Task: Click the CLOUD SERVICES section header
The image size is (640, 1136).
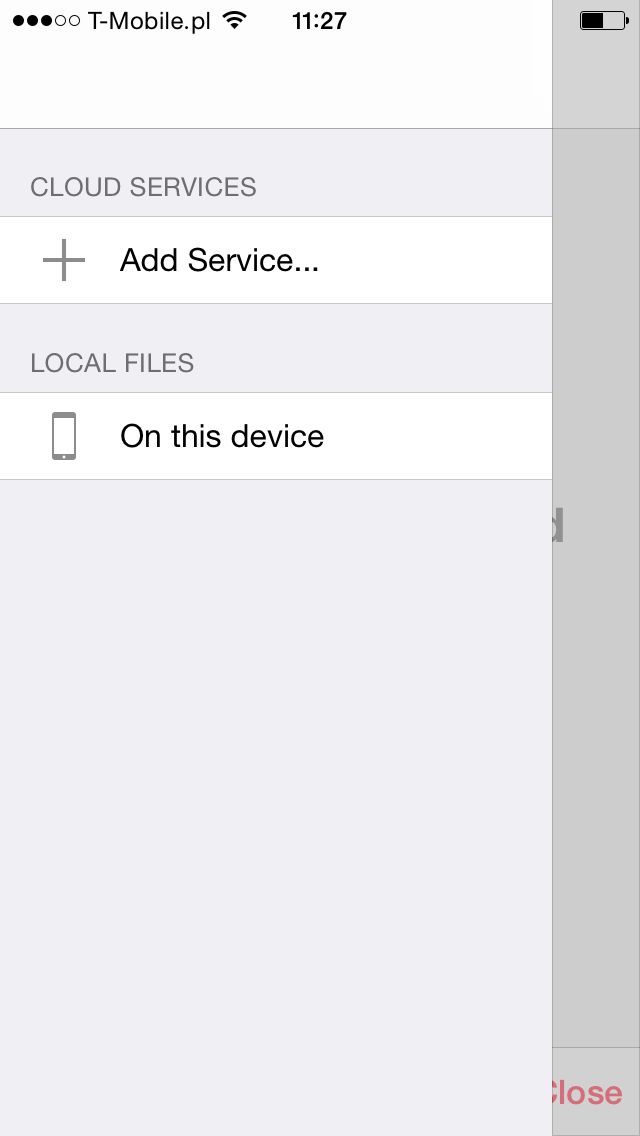Action: (x=143, y=187)
